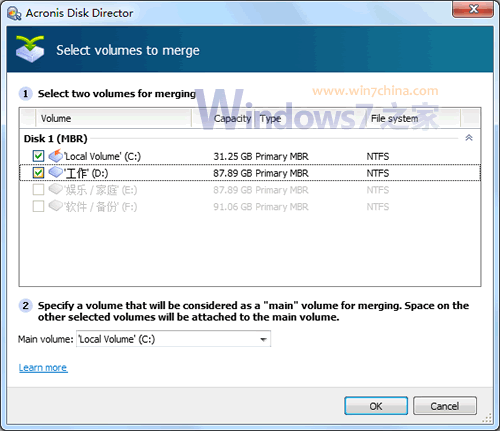Select the (F:) volume row name
Viewport: 500px width, 431px height.
100,207
